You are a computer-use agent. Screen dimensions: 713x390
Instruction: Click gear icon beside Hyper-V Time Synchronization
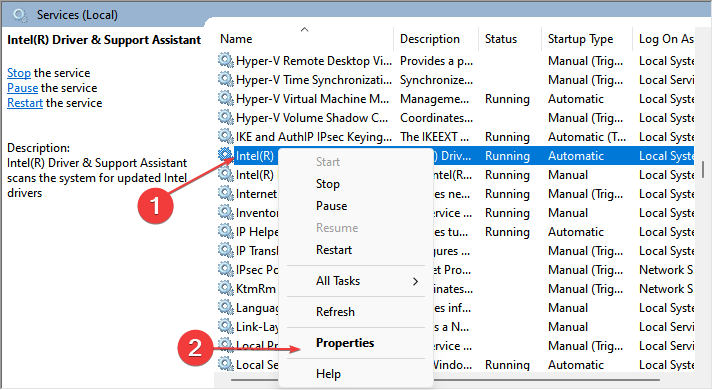pyautogui.click(x=225, y=79)
